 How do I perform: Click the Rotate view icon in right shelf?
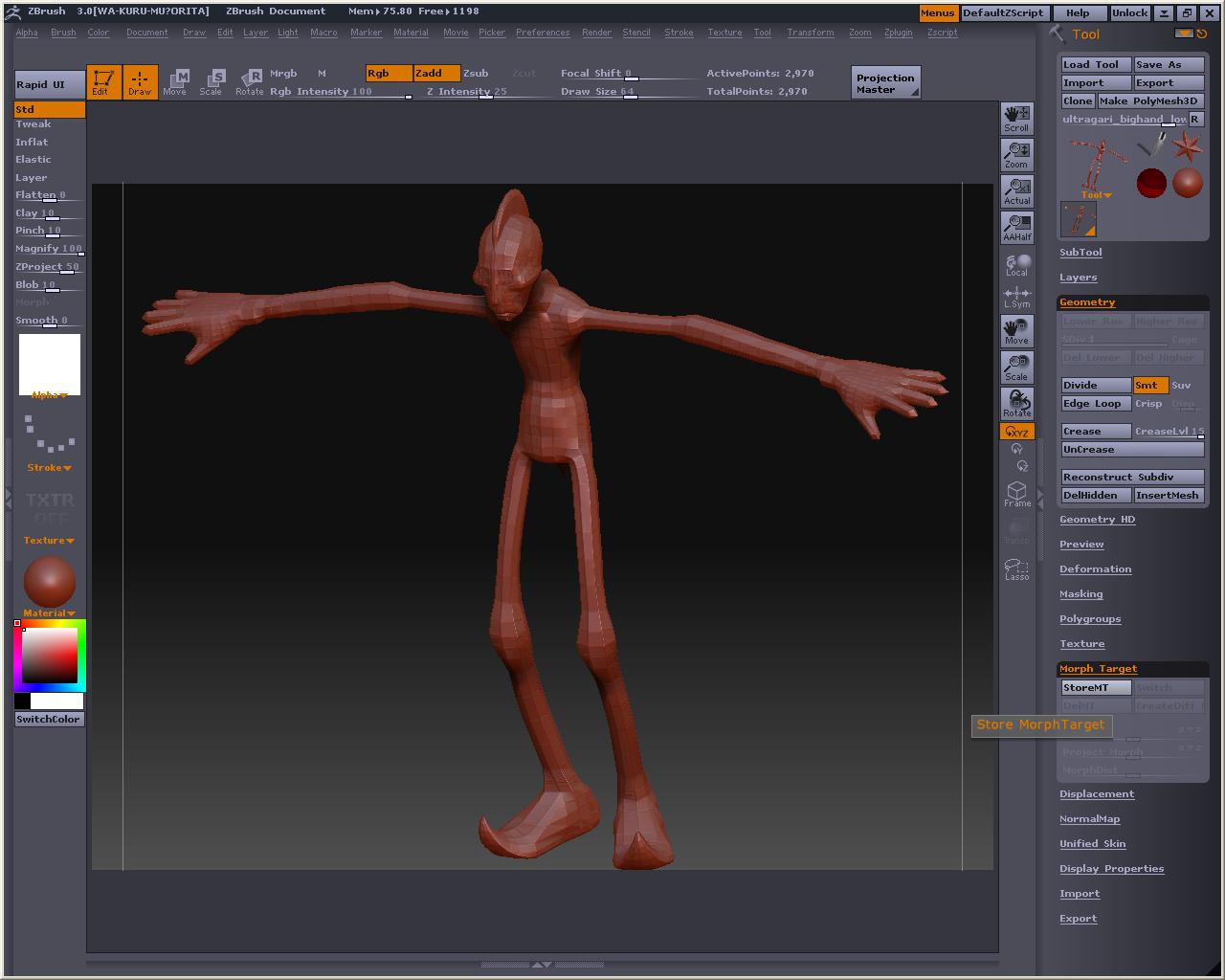coord(1016,403)
